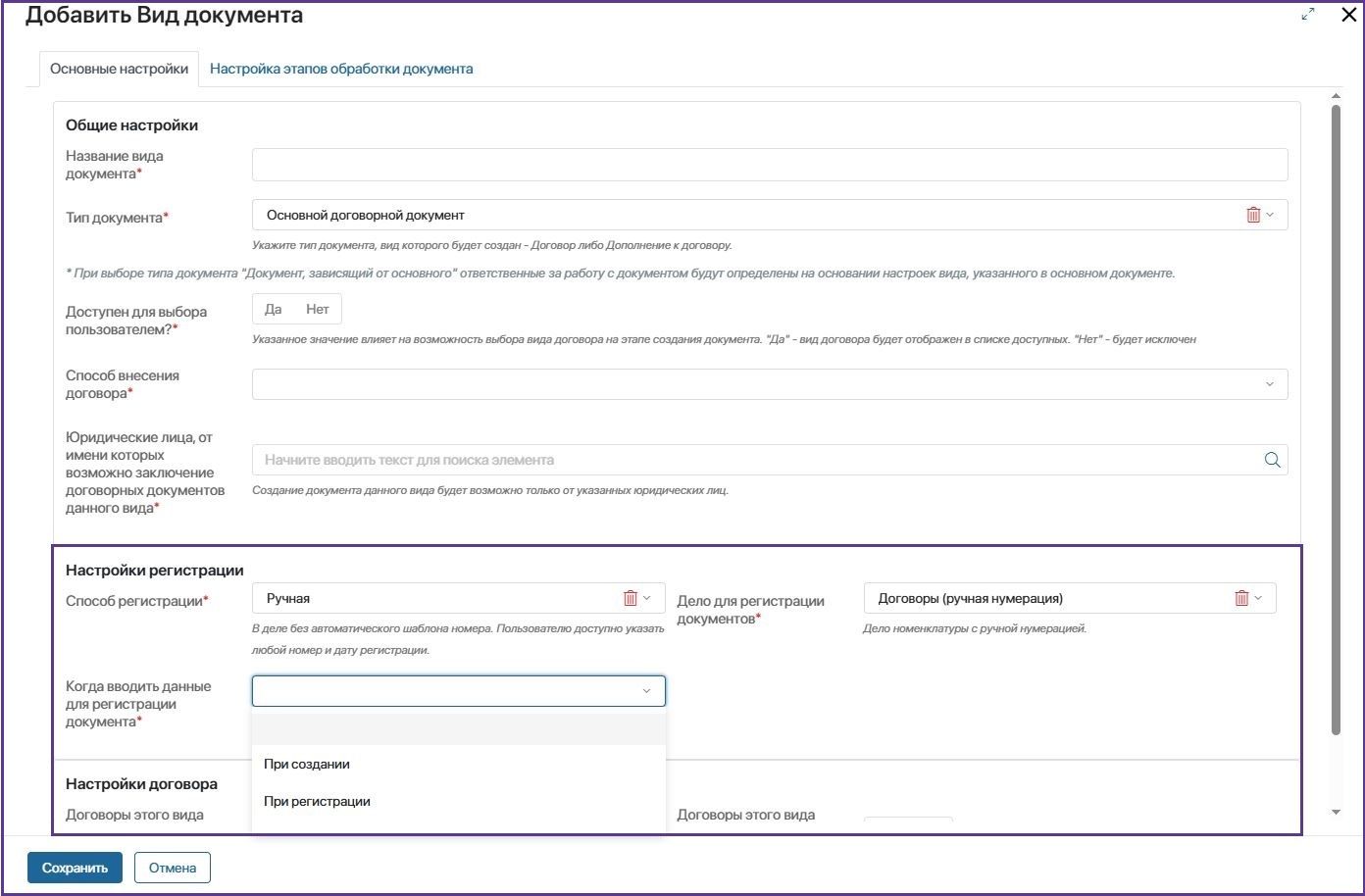
Task: Open Дело для регистрации документов dropdown arrow
Action: 1258,598
